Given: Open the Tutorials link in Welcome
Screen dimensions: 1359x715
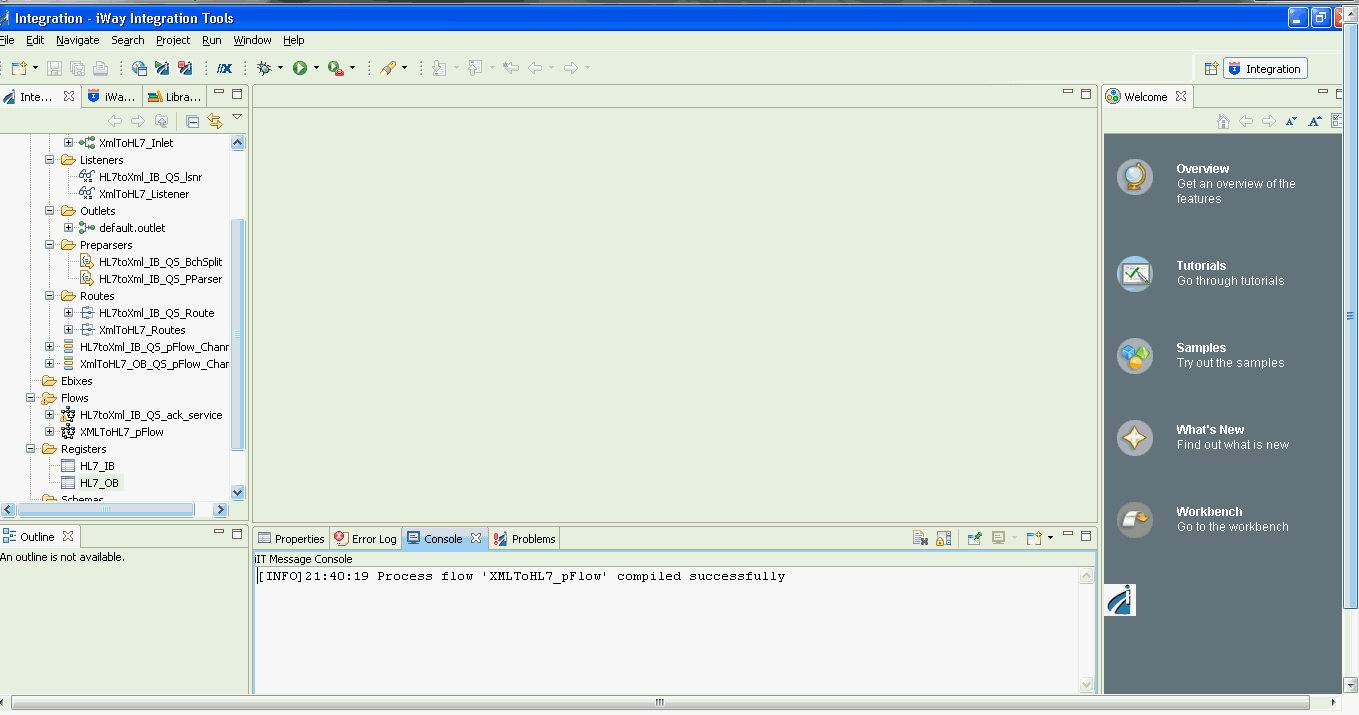Looking at the screenshot, I should (1201, 266).
